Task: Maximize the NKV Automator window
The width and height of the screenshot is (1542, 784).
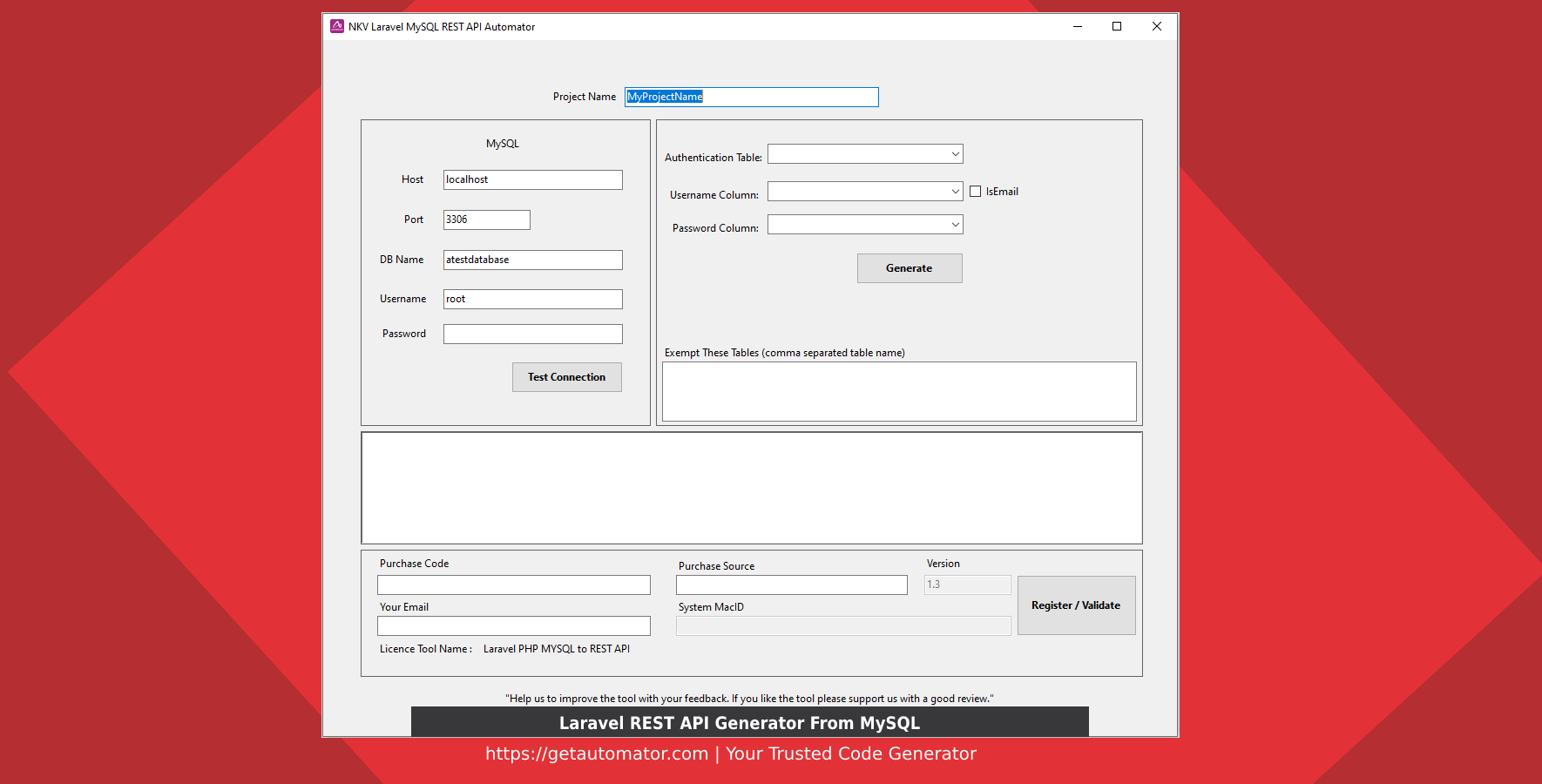Action: (1117, 26)
